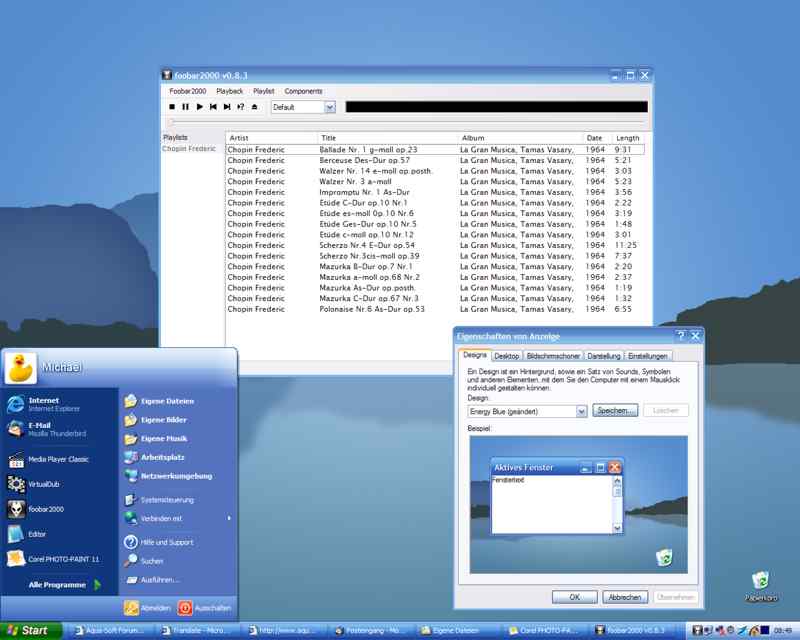The width and height of the screenshot is (800, 640).
Task: Open the Playlist menu
Action: (x=263, y=91)
